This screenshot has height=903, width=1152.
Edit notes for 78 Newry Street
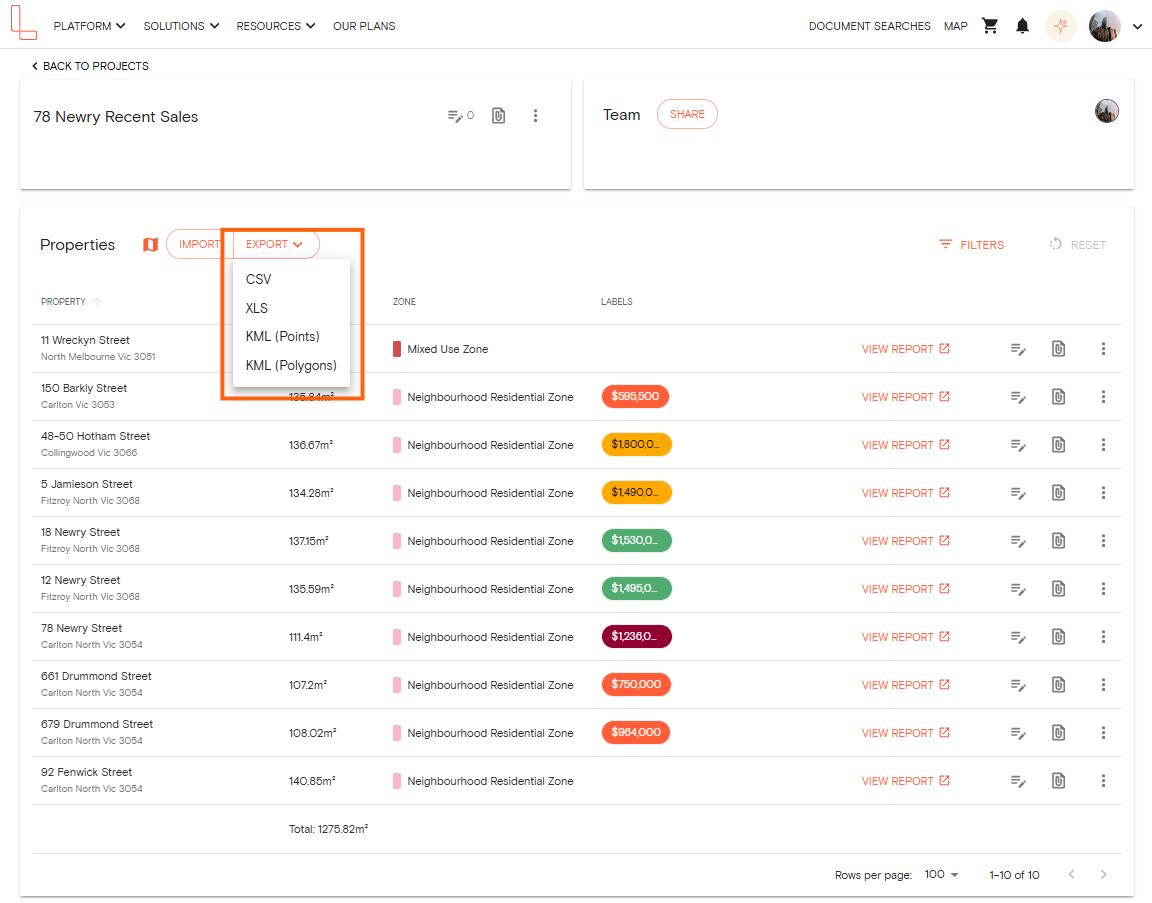point(1018,637)
